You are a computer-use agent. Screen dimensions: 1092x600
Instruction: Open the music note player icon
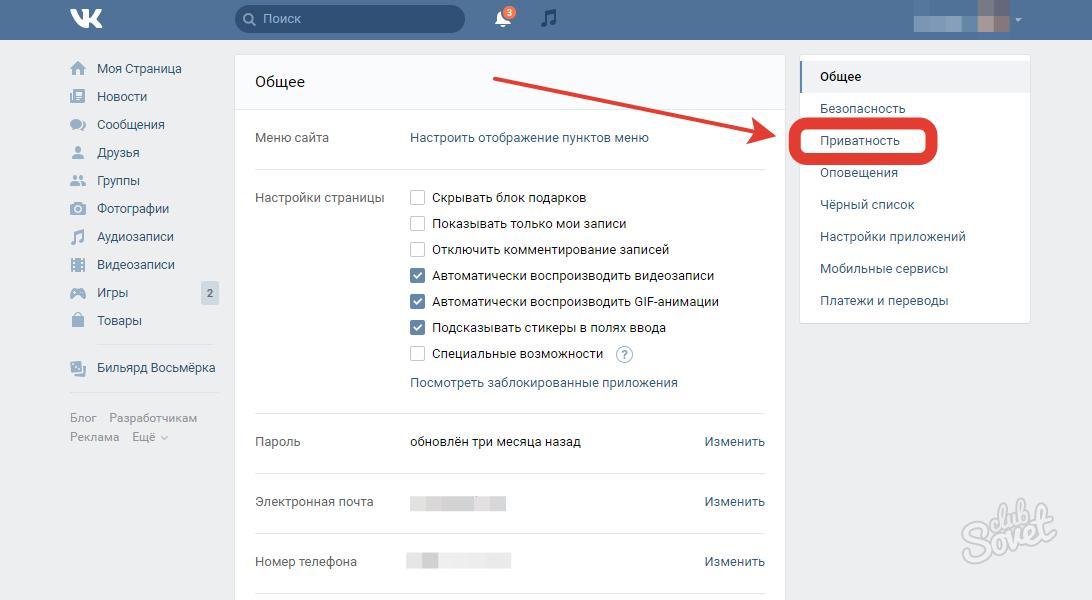(548, 19)
